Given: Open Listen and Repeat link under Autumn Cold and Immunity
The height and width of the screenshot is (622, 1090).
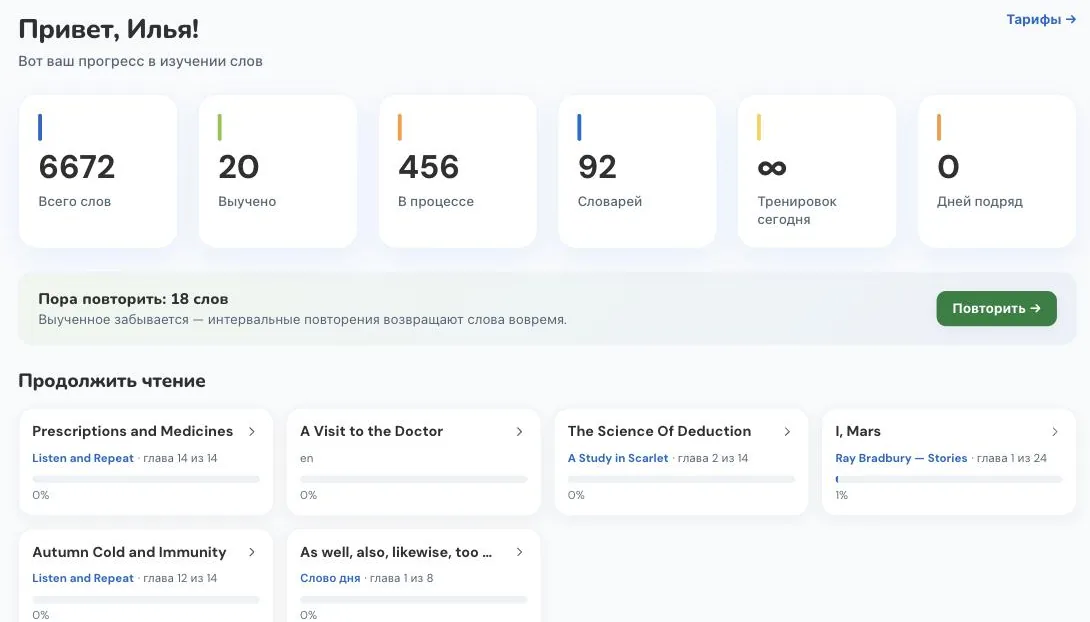Looking at the screenshot, I should coord(83,578).
